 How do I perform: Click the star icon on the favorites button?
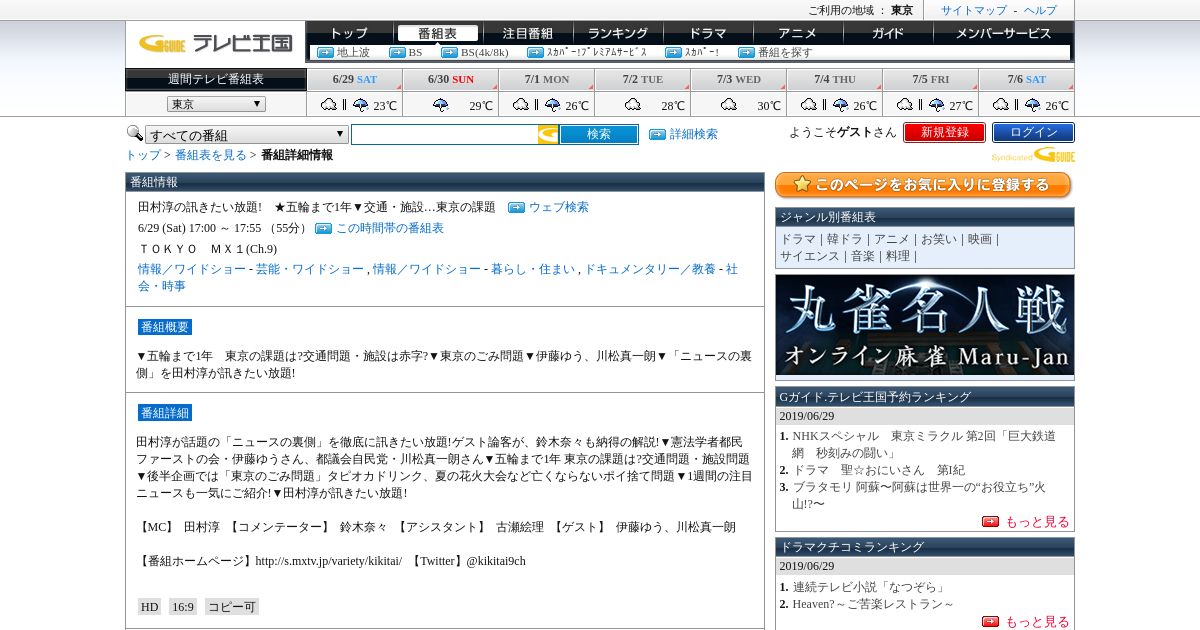coord(801,184)
